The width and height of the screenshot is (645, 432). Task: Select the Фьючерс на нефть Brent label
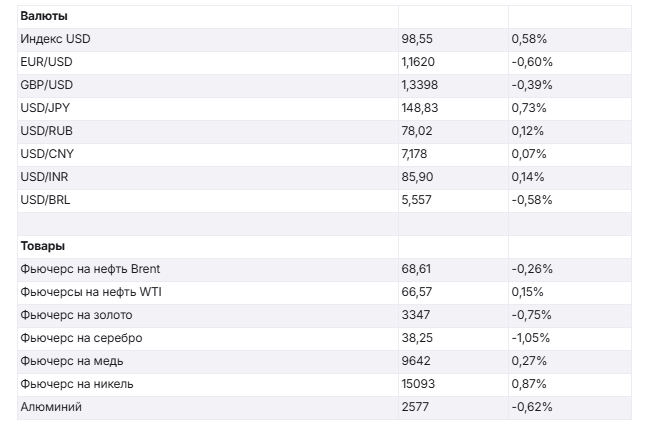pos(89,269)
